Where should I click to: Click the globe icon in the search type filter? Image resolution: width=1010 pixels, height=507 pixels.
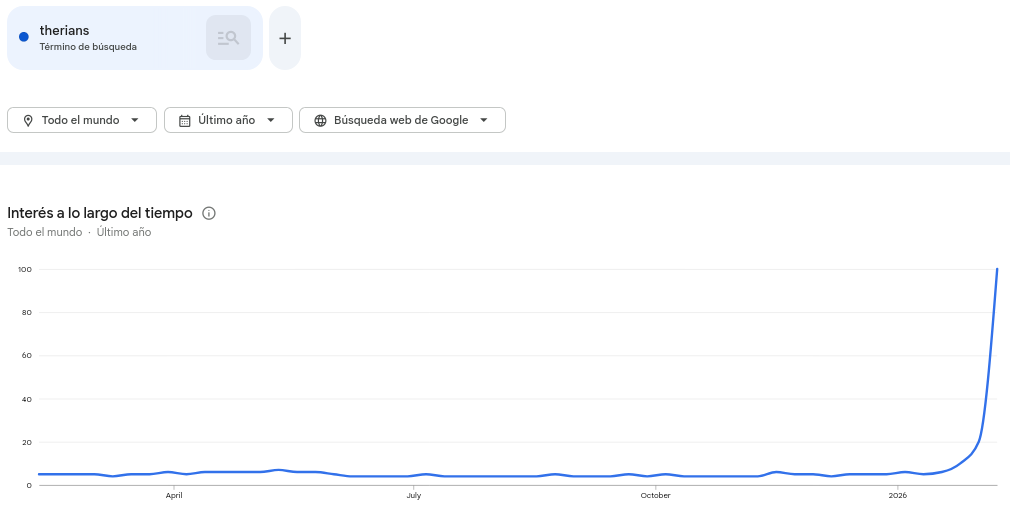click(x=320, y=120)
